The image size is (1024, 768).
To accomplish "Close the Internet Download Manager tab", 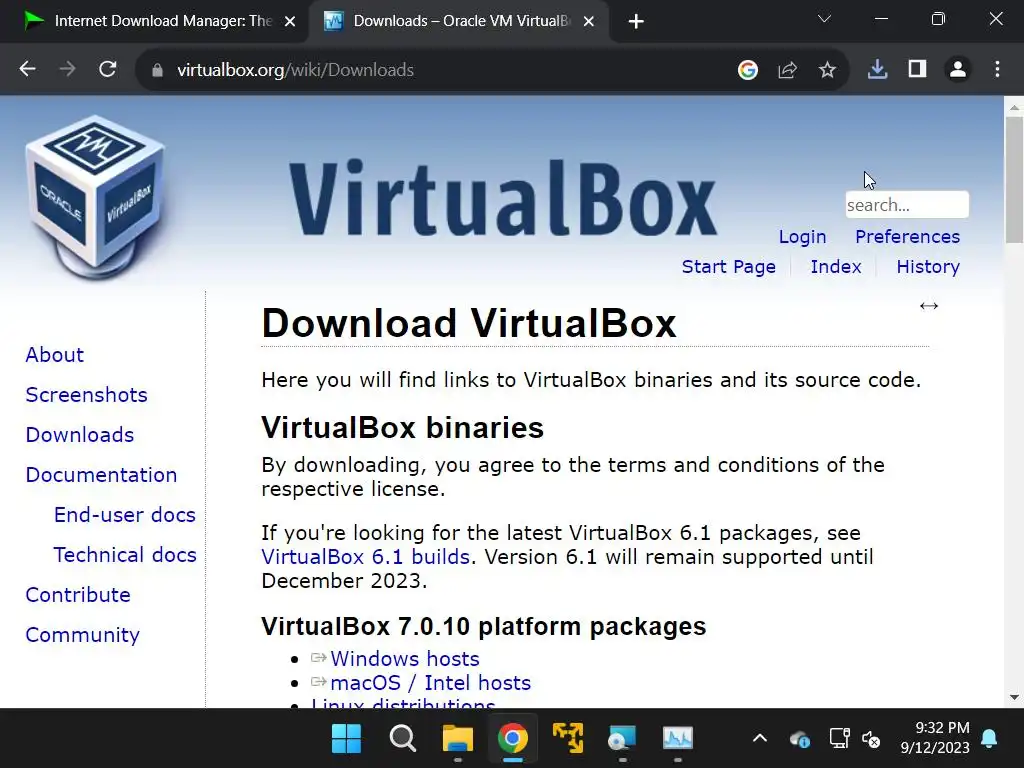I will (x=291, y=22).
